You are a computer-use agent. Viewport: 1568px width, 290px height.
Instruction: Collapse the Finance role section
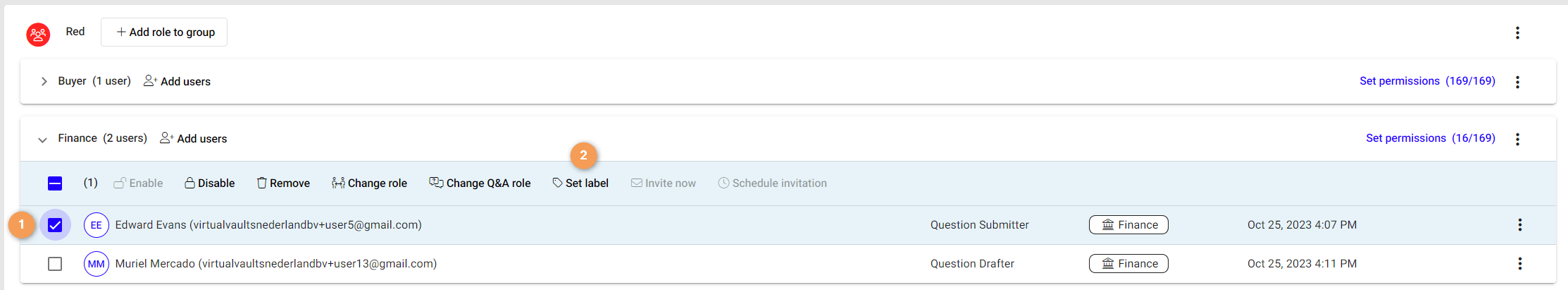42,140
